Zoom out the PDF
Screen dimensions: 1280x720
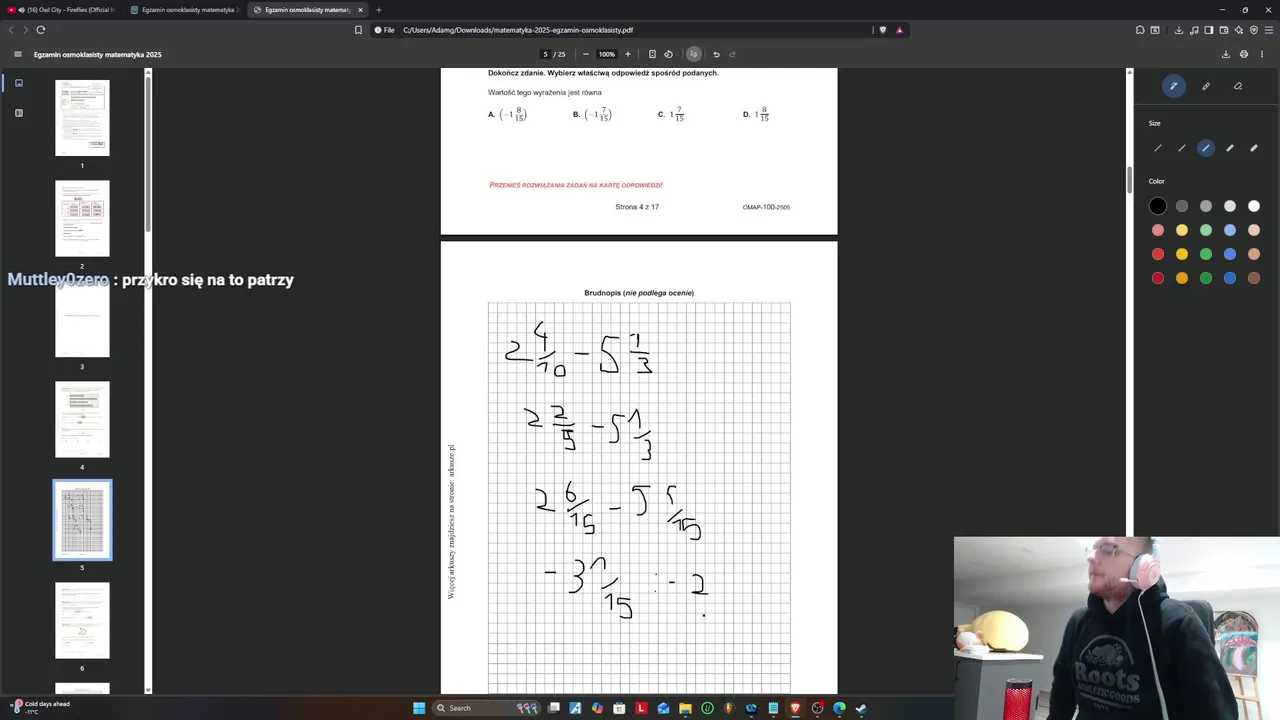click(x=586, y=54)
